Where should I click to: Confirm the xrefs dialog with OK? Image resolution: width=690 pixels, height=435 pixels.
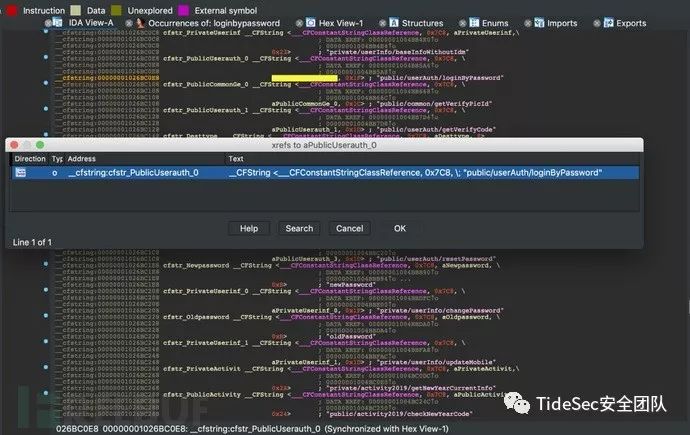400,228
